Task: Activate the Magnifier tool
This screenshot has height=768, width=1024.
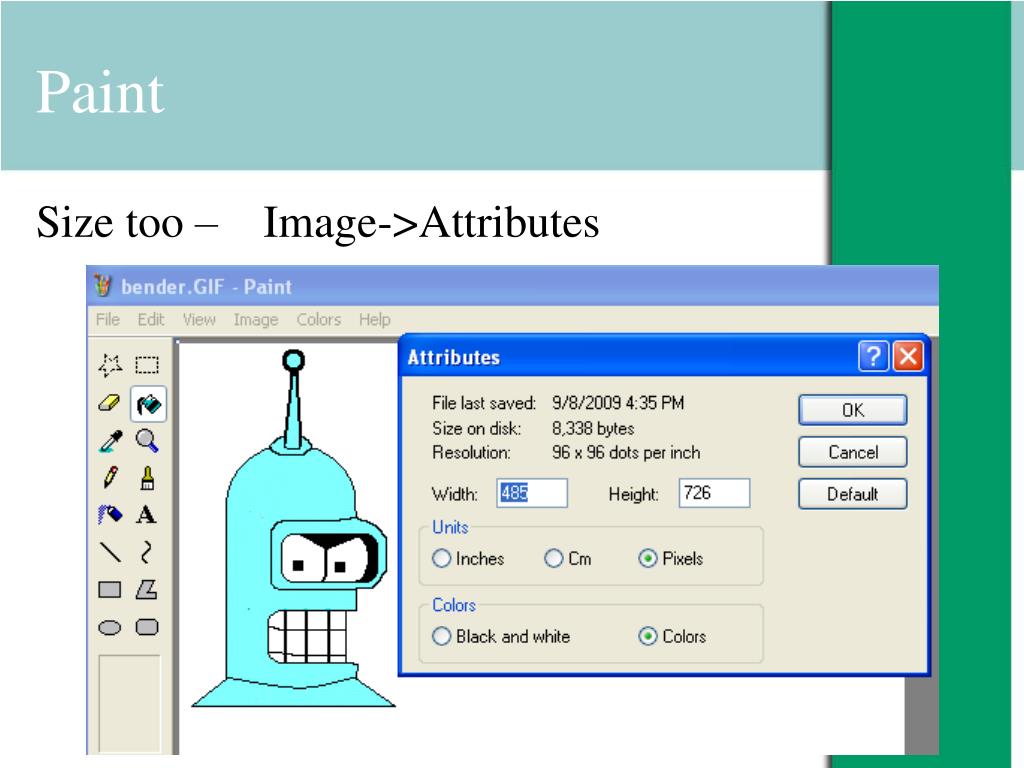Action: point(147,441)
